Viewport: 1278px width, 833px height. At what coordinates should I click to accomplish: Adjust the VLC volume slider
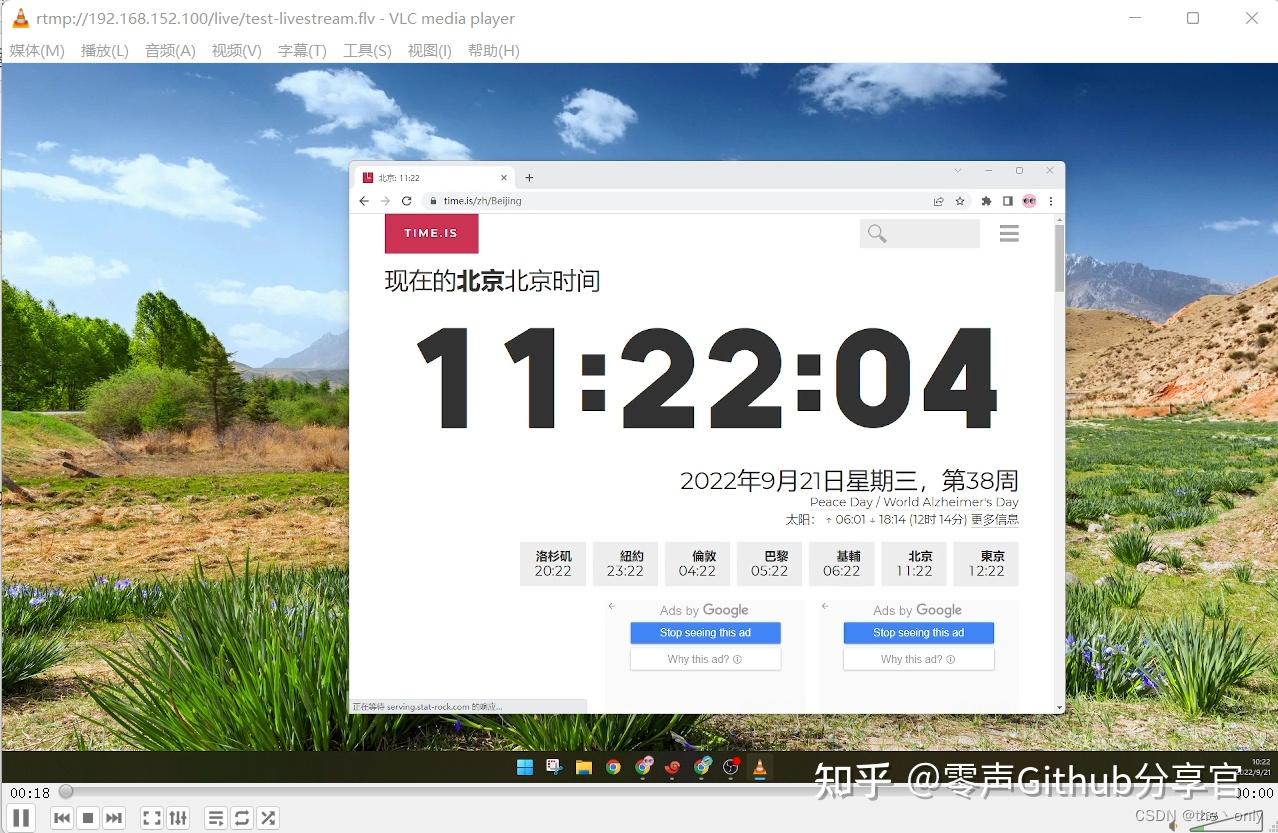tap(1227, 823)
